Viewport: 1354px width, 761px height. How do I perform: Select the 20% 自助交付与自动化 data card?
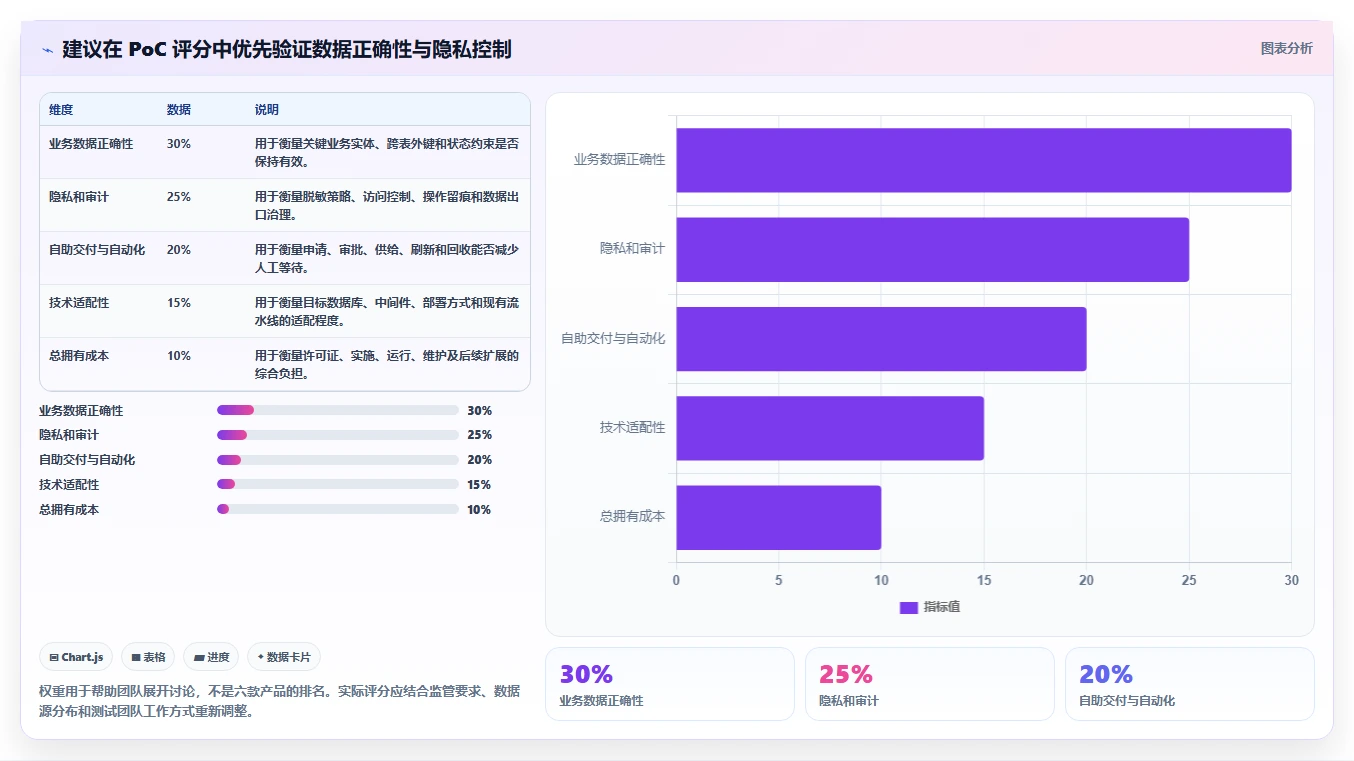(x=1190, y=684)
